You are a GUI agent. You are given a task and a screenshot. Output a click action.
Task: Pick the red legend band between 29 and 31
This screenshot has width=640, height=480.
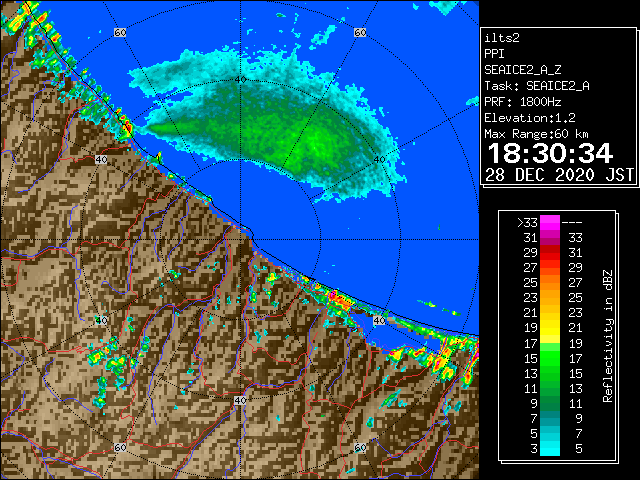pos(550,253)
